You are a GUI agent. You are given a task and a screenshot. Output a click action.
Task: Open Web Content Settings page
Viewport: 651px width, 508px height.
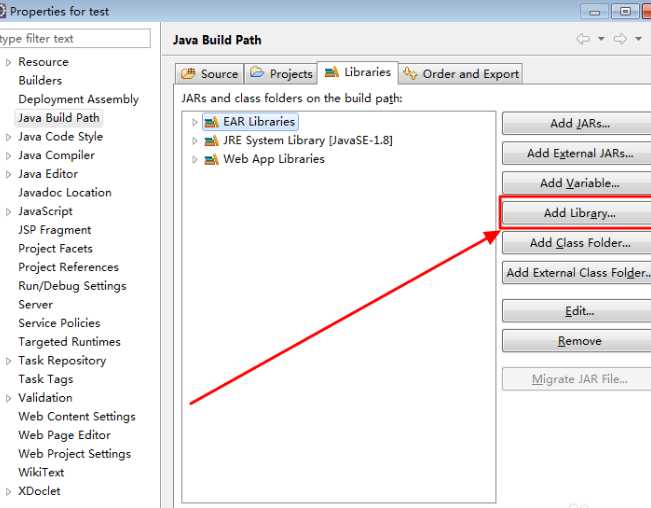77,417
